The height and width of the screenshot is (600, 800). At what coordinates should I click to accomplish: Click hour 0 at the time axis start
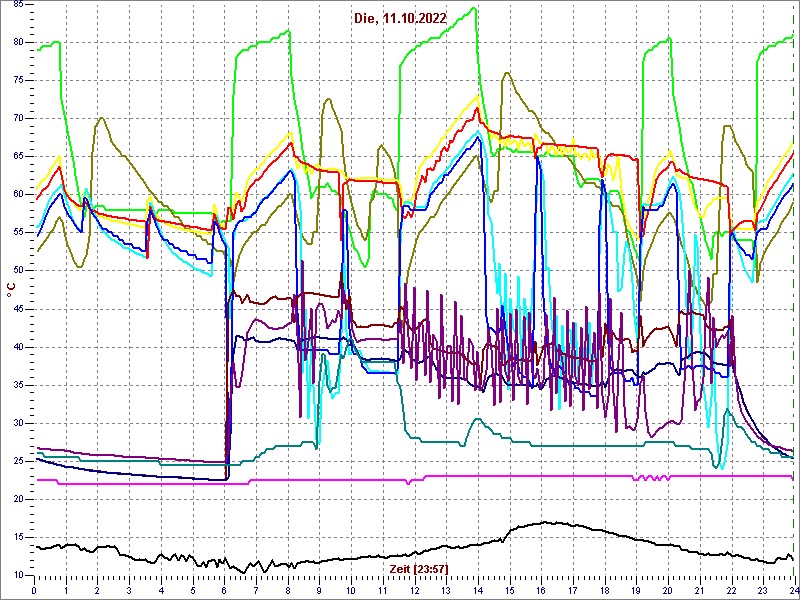coord(35,590)
